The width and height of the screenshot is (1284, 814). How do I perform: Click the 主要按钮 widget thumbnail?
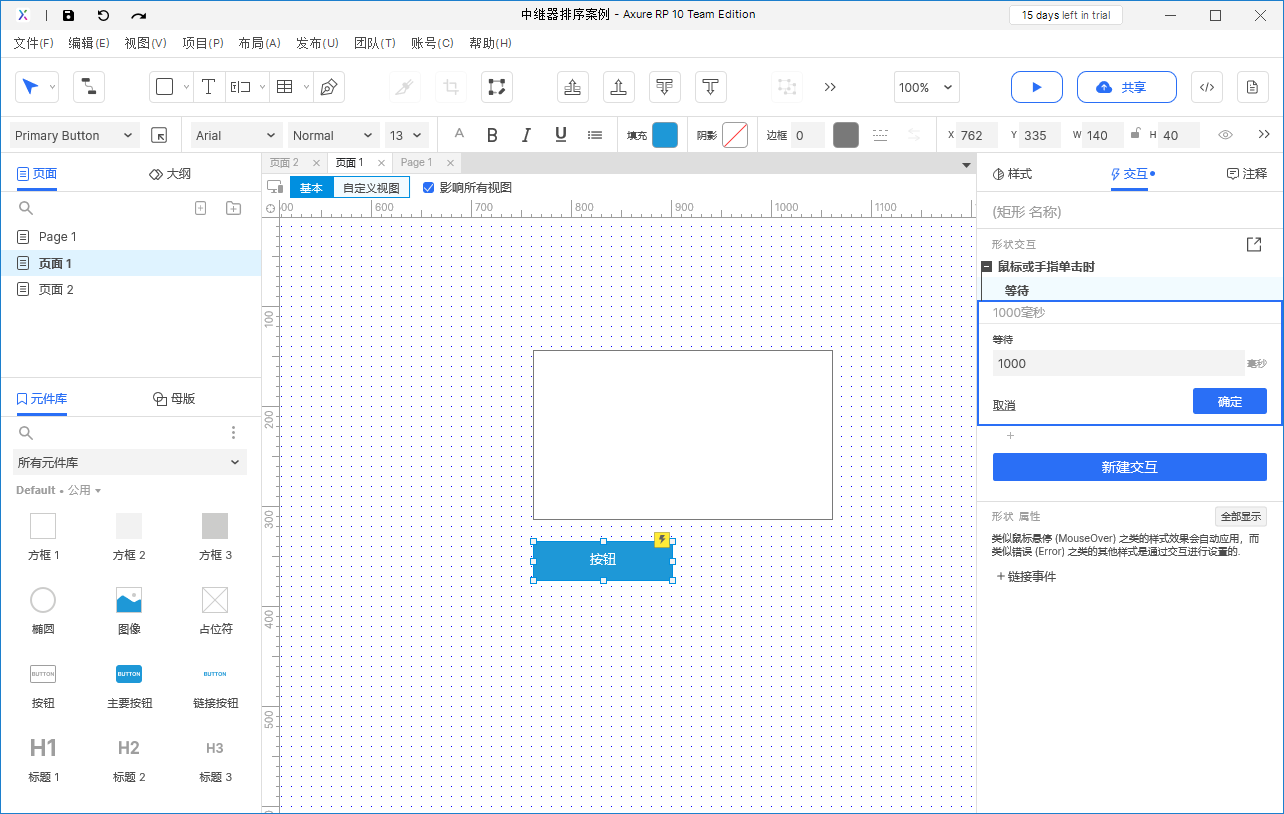coord(129,674)
